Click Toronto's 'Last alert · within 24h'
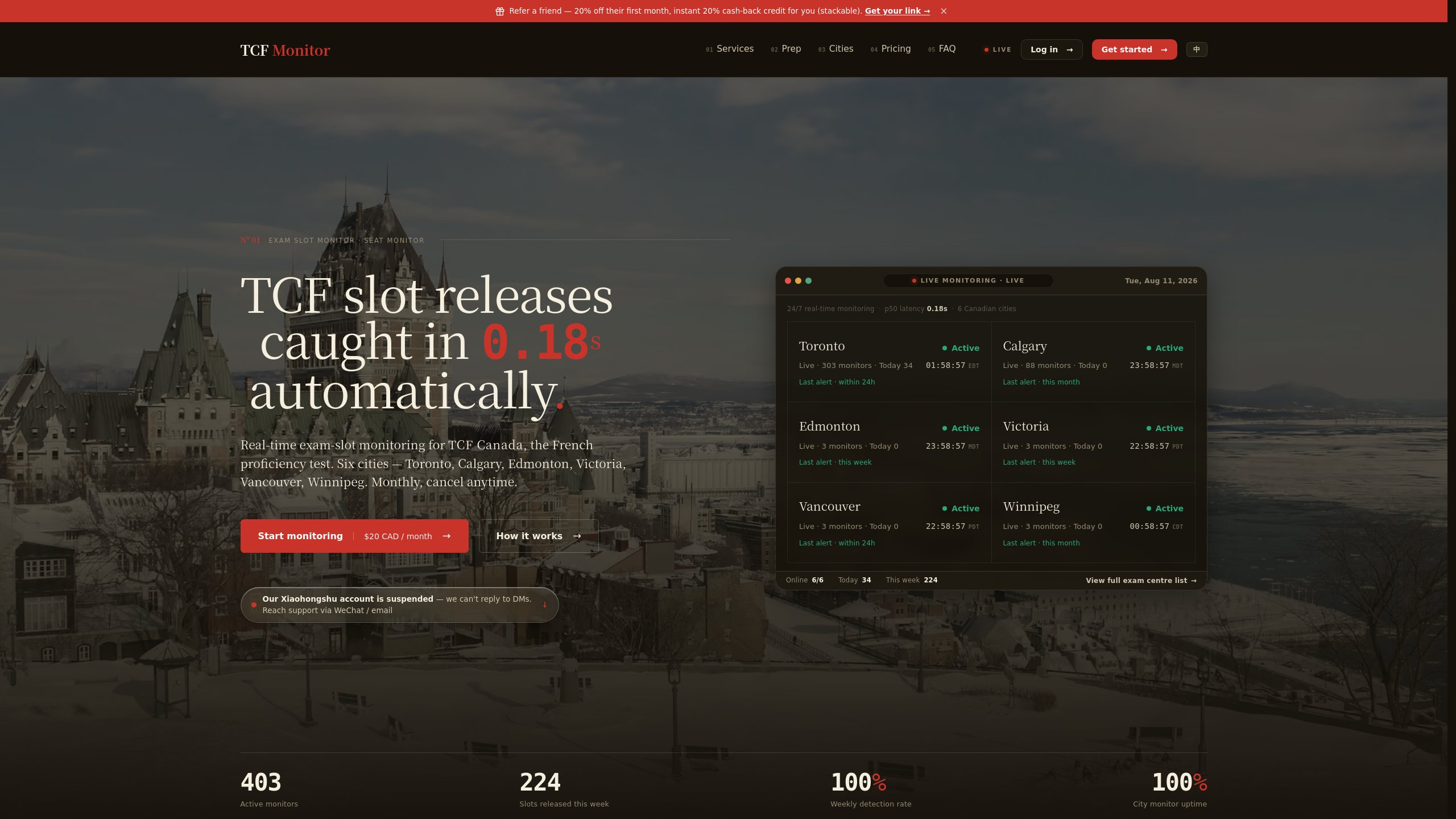The image size is (1456, 819). click(837, 382)
